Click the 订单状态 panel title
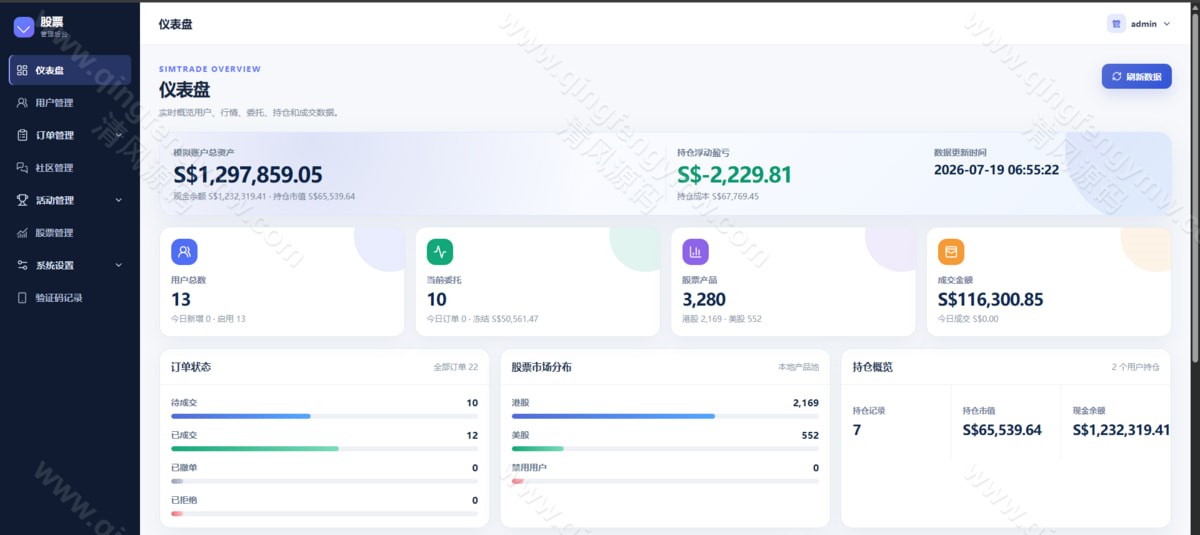This screenshot has height=535, width=1200. point(191,367)
